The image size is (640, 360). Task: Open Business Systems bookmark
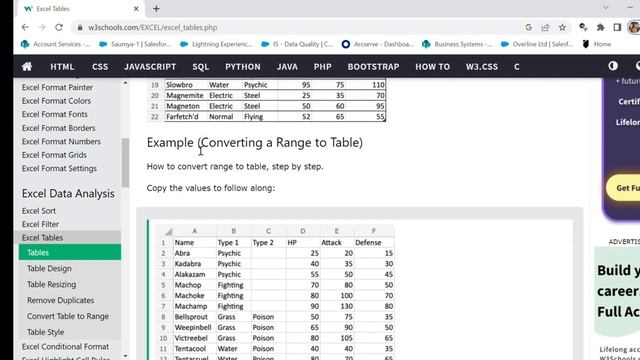pyautogui.click(x=457, y=44)
